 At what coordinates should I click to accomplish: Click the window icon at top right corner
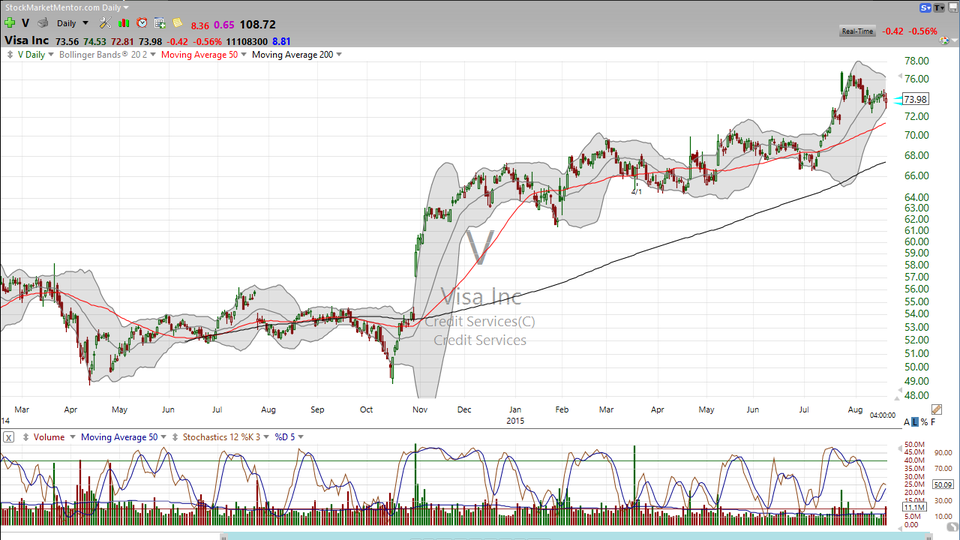tap(953, 7)
